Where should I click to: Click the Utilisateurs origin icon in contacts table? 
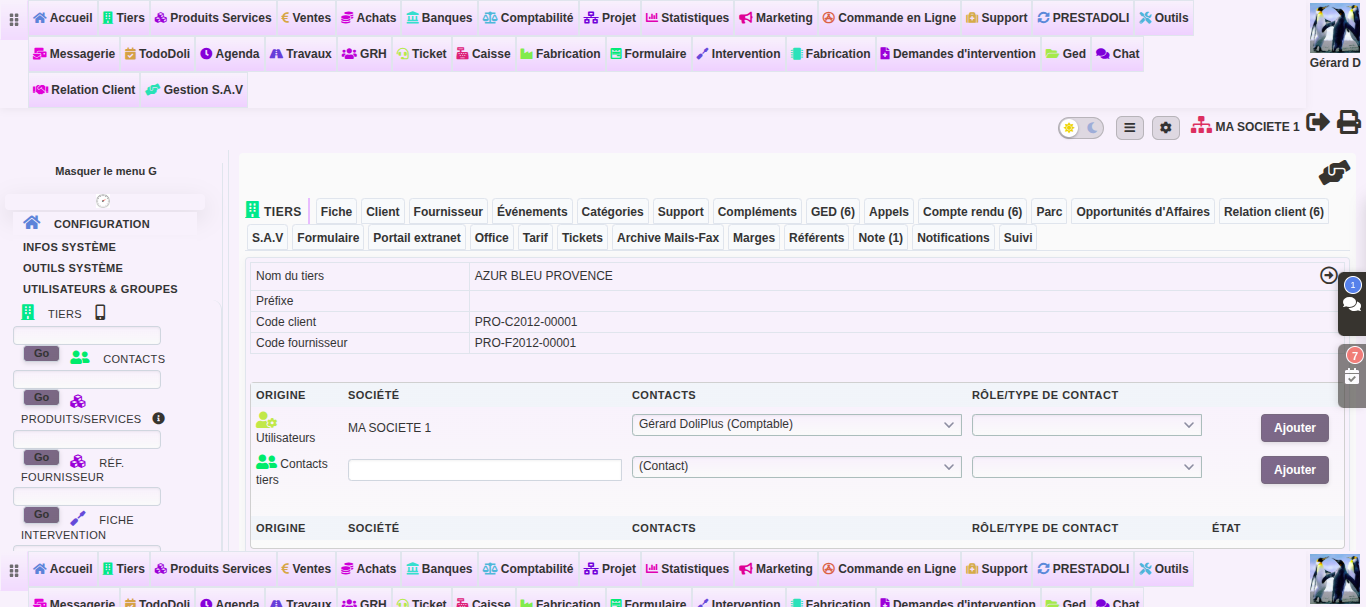266,420
